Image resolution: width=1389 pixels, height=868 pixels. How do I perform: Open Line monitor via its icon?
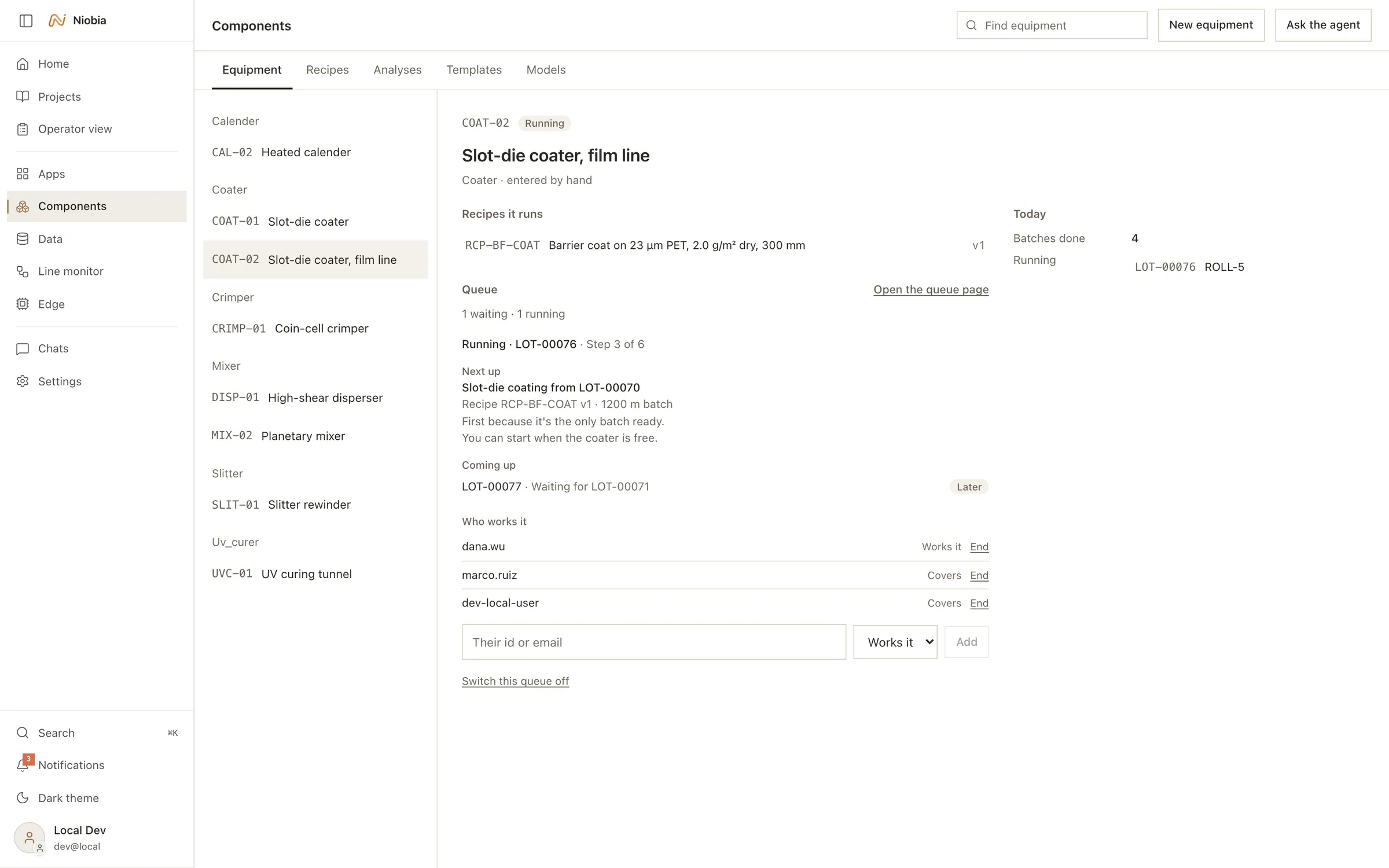[23, 271]
